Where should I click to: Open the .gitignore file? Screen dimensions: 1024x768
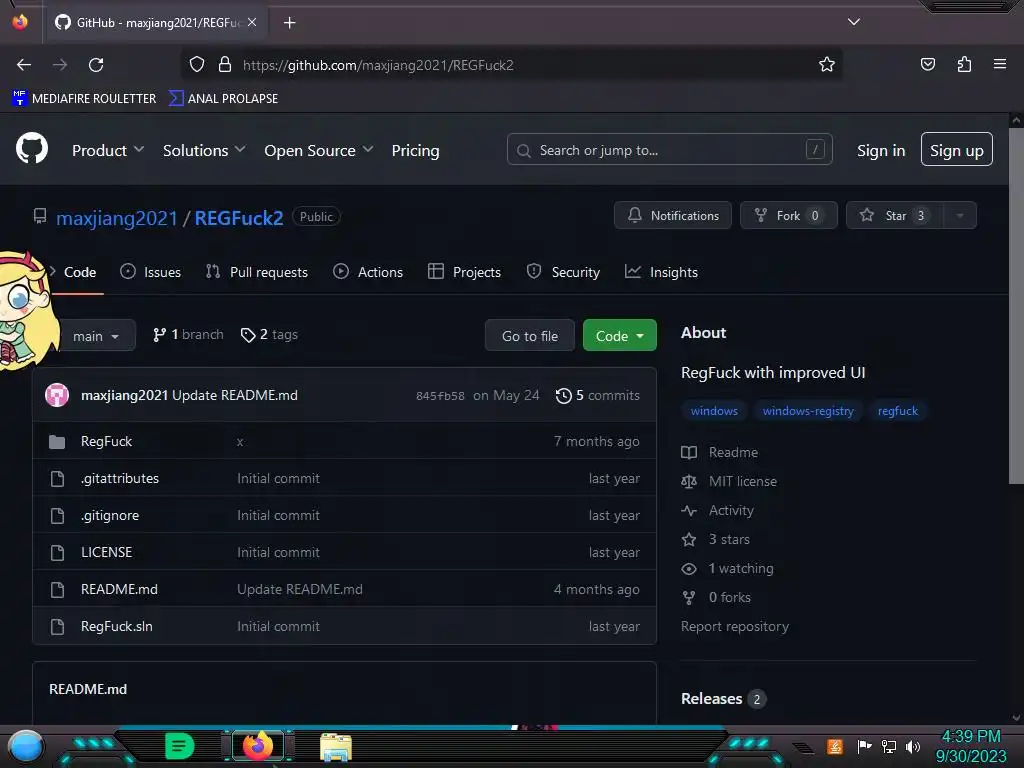tap(110, 515)
